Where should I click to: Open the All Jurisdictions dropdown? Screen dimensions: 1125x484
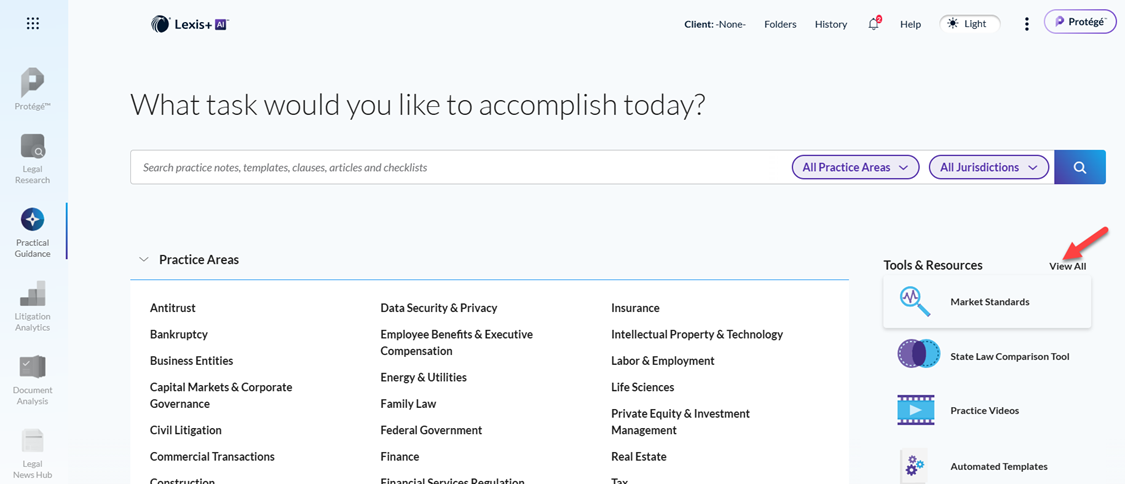click(x=989, y=167)
